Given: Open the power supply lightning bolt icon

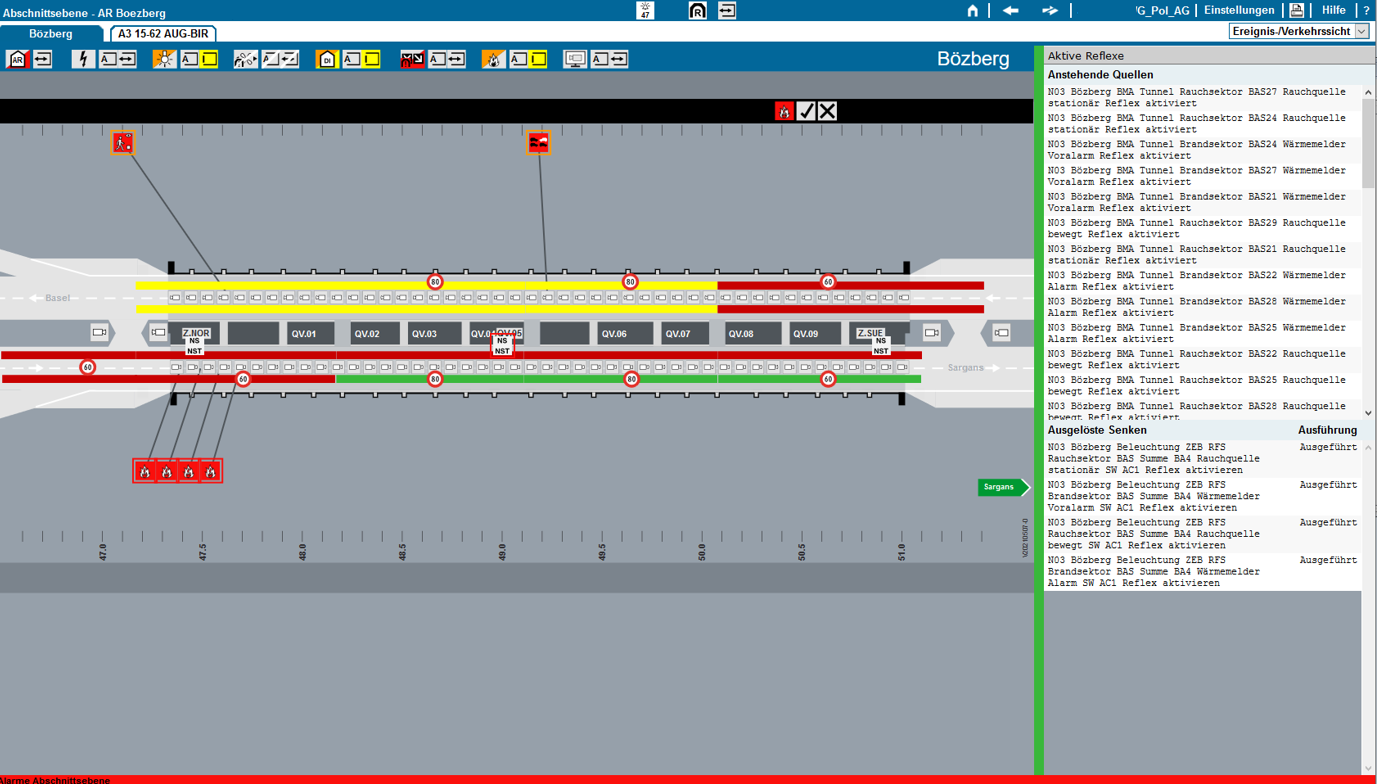Looking at the screenshot, I should [83, 60].
